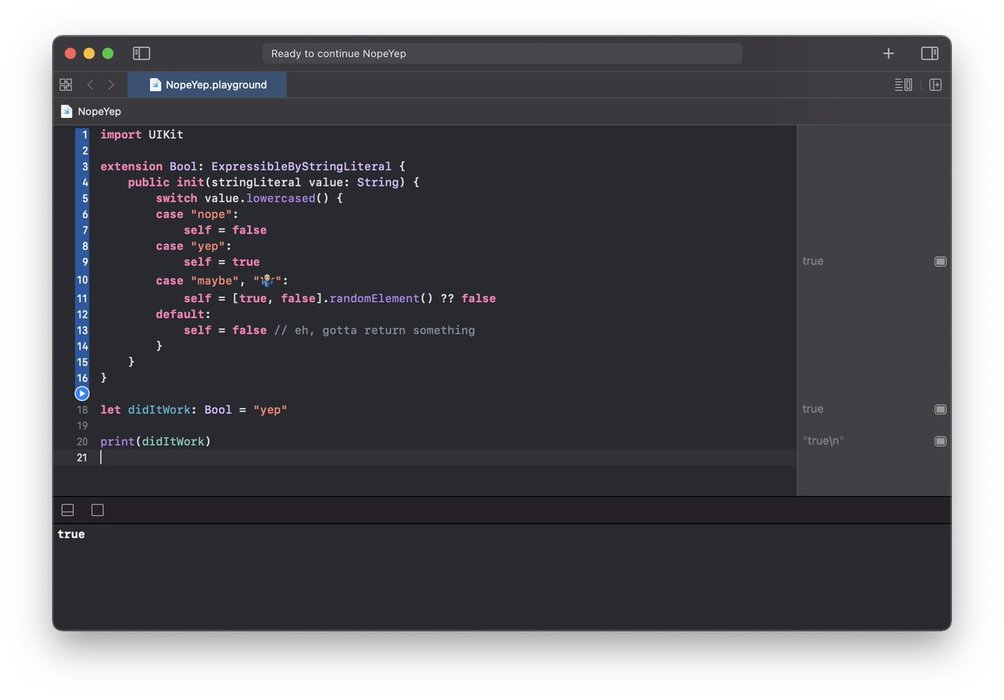Click the "true\n" result text in sidebar
The image size is (1004, 700).
823,441
